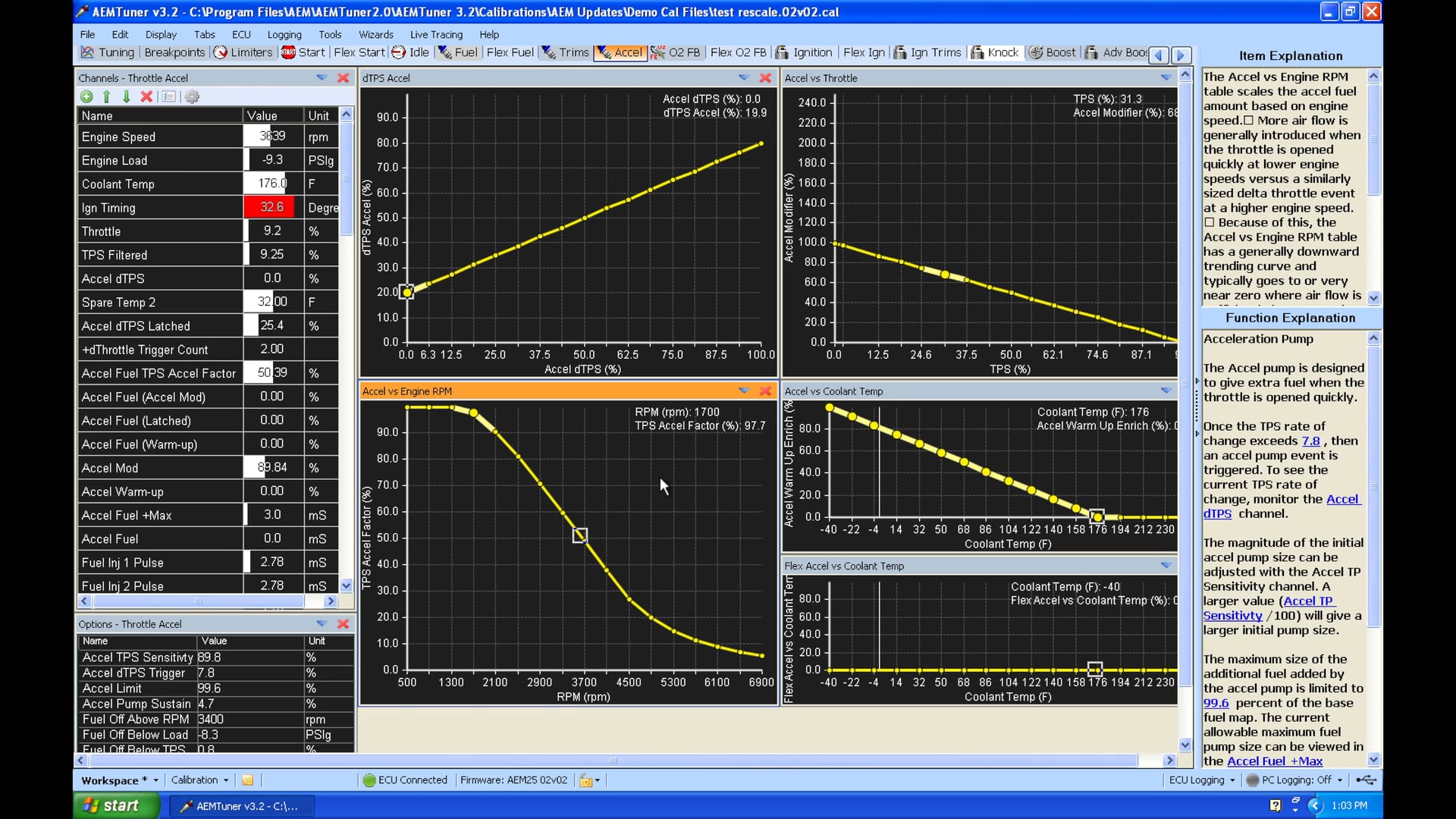1456x819 pixels.
Task: Open the Wizards menu
Action: click(376, 34)
